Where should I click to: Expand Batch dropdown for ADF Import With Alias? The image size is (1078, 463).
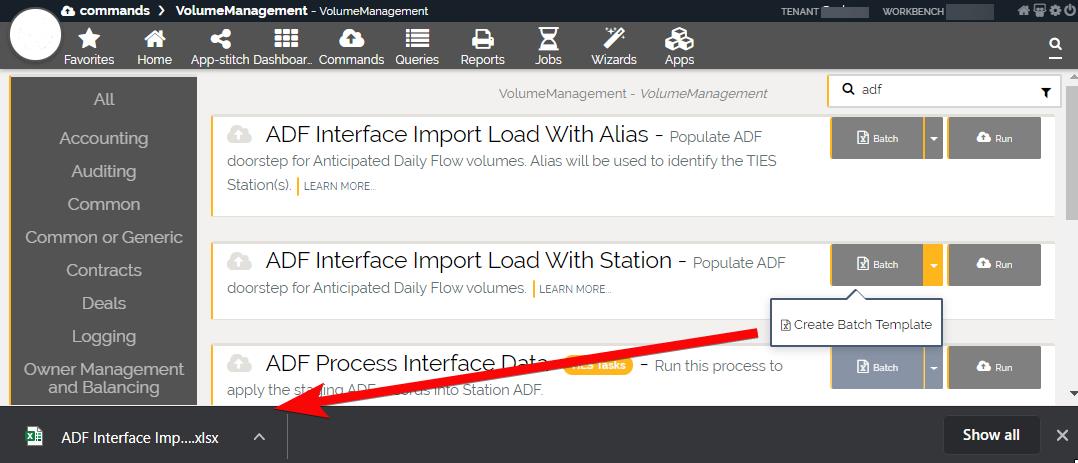pos(933,139)
